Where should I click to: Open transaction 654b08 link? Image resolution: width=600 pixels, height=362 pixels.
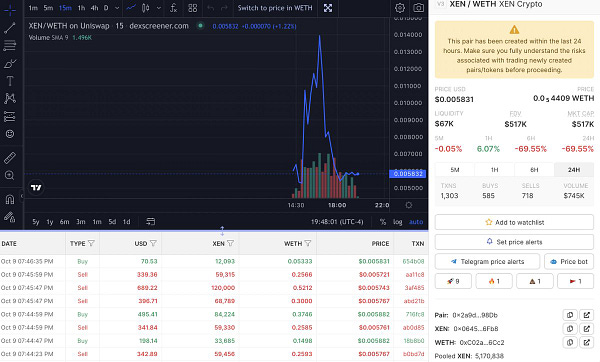pyautogui.click(x=413, y=261)
